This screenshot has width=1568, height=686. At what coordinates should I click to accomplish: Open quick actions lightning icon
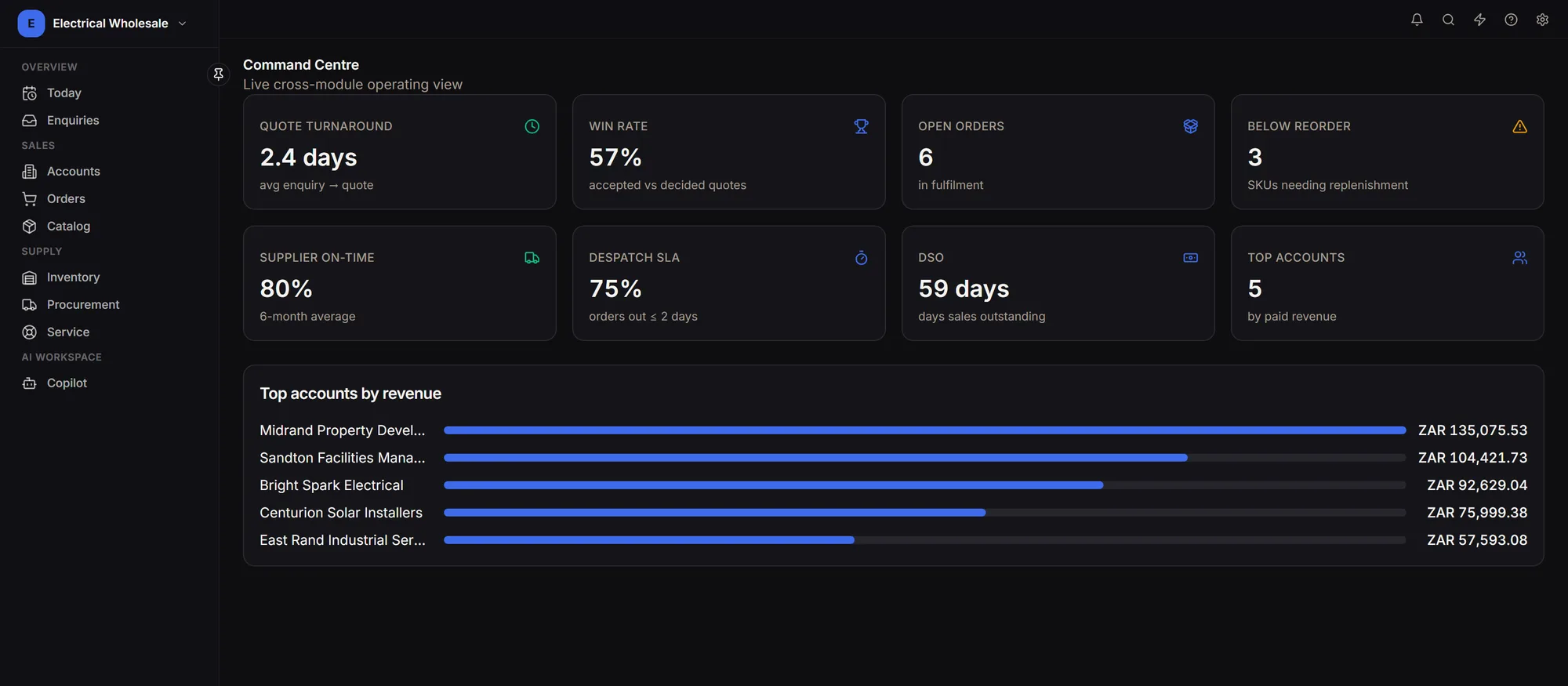(1479, 20)
